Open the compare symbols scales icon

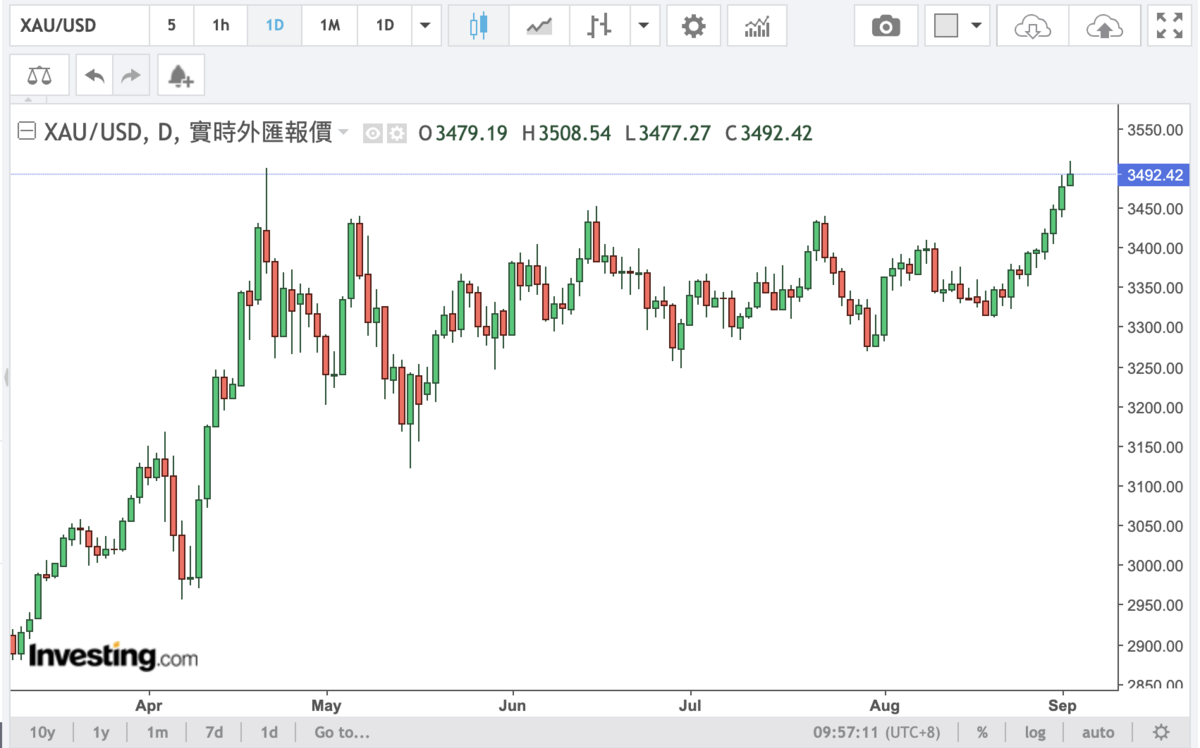coord(39,75)
